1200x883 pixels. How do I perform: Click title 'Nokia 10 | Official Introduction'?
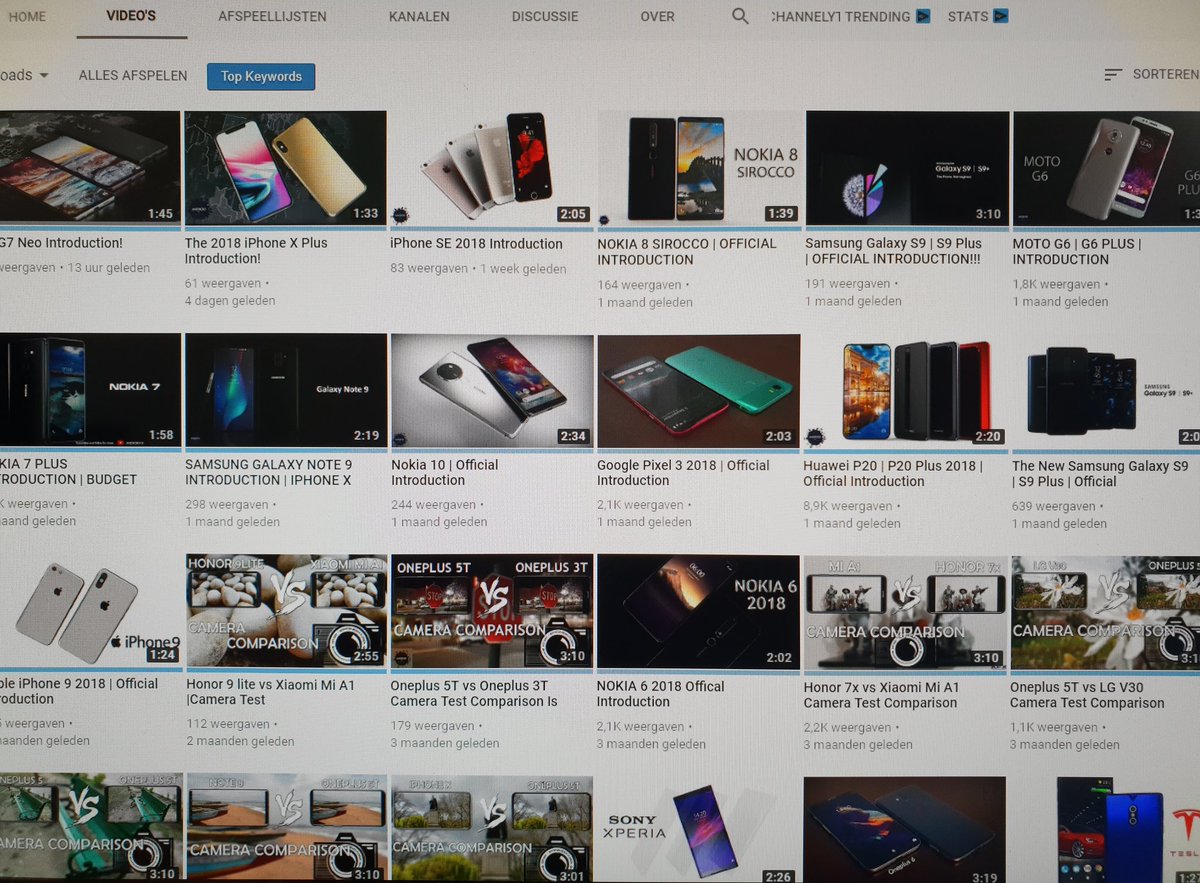pos(444,472)
